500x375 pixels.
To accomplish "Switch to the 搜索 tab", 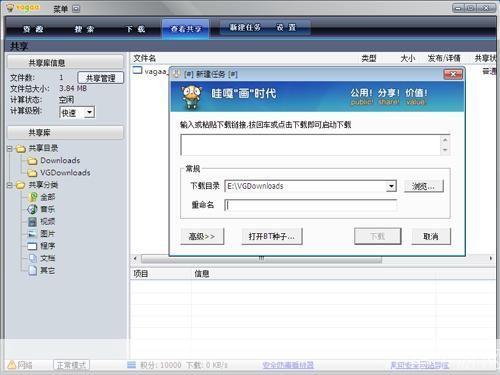I will tap(84, 29).
